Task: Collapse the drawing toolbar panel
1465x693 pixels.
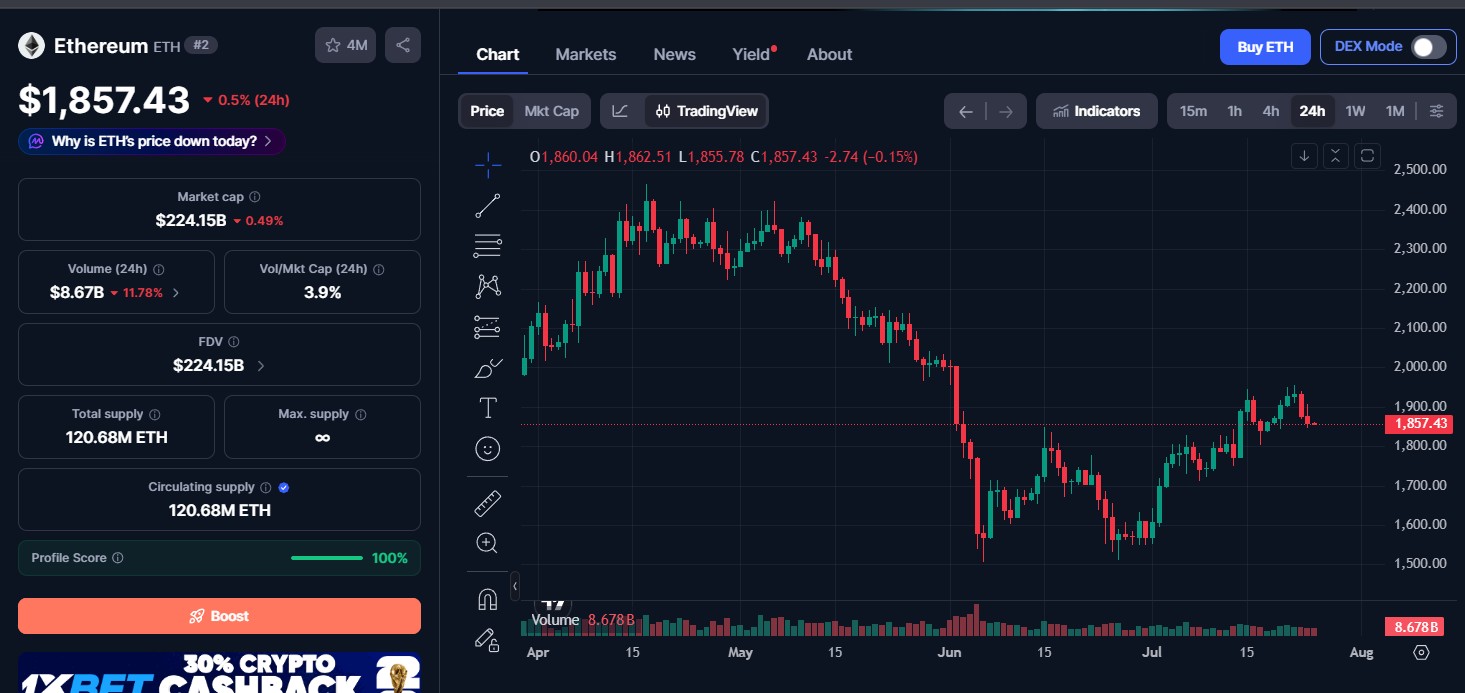Action: point(515,585)
